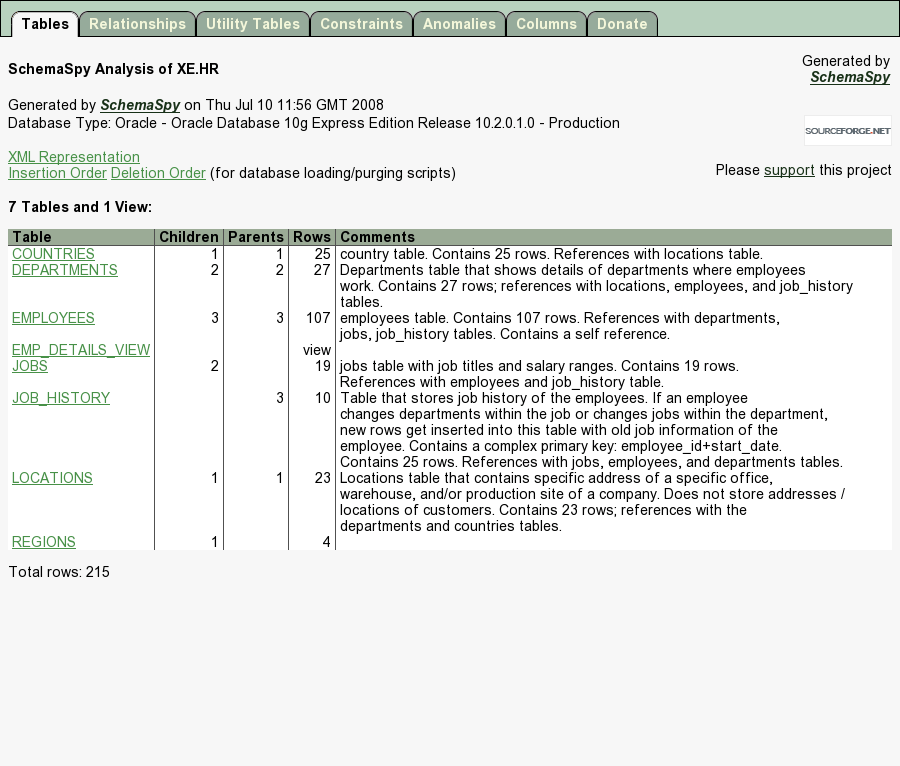Select the LOCATIONS table link

pos(52,478)
